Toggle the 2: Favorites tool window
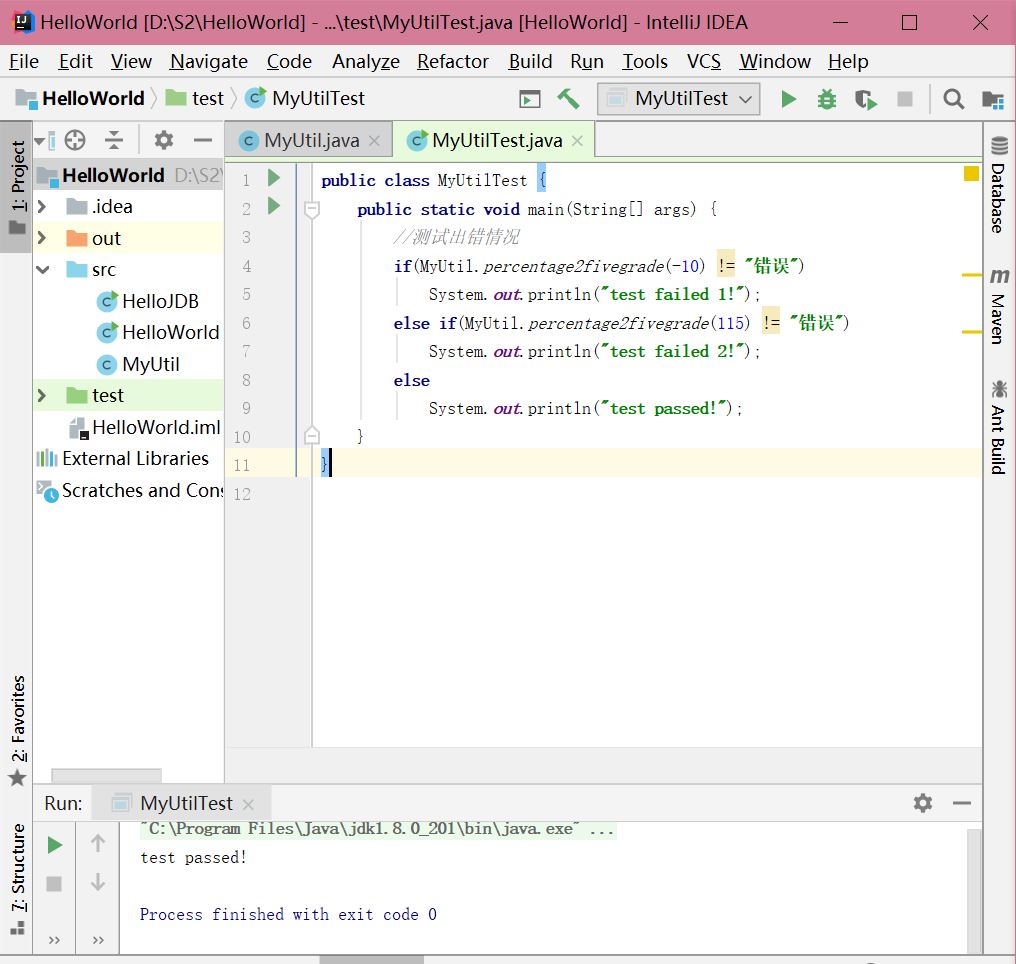The height and width of the screenshot is (964, 1016). pyautogui.click(x=17, y=730)
